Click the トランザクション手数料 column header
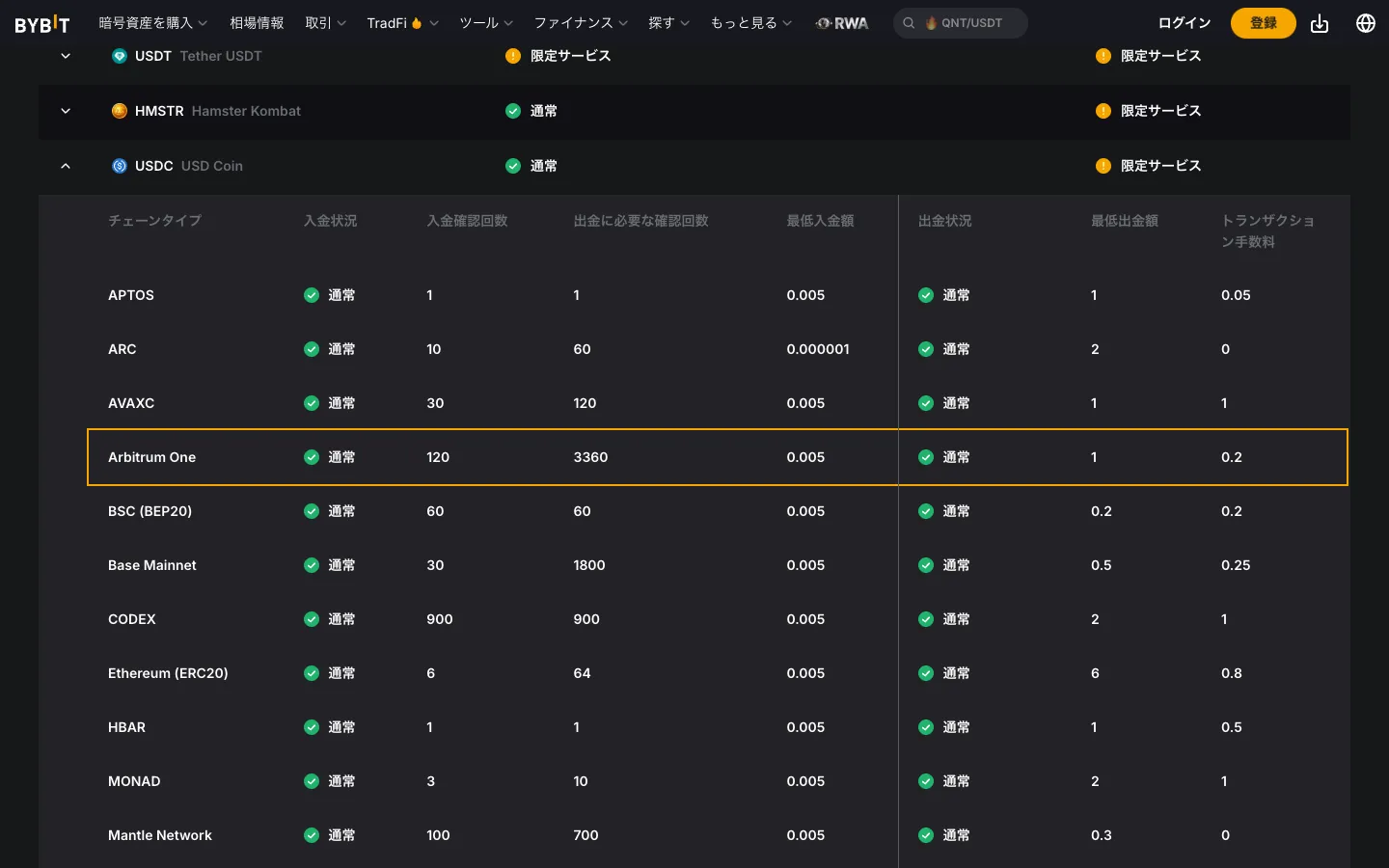This screenshot has height=868, width=1389. tap(1267, 231)
